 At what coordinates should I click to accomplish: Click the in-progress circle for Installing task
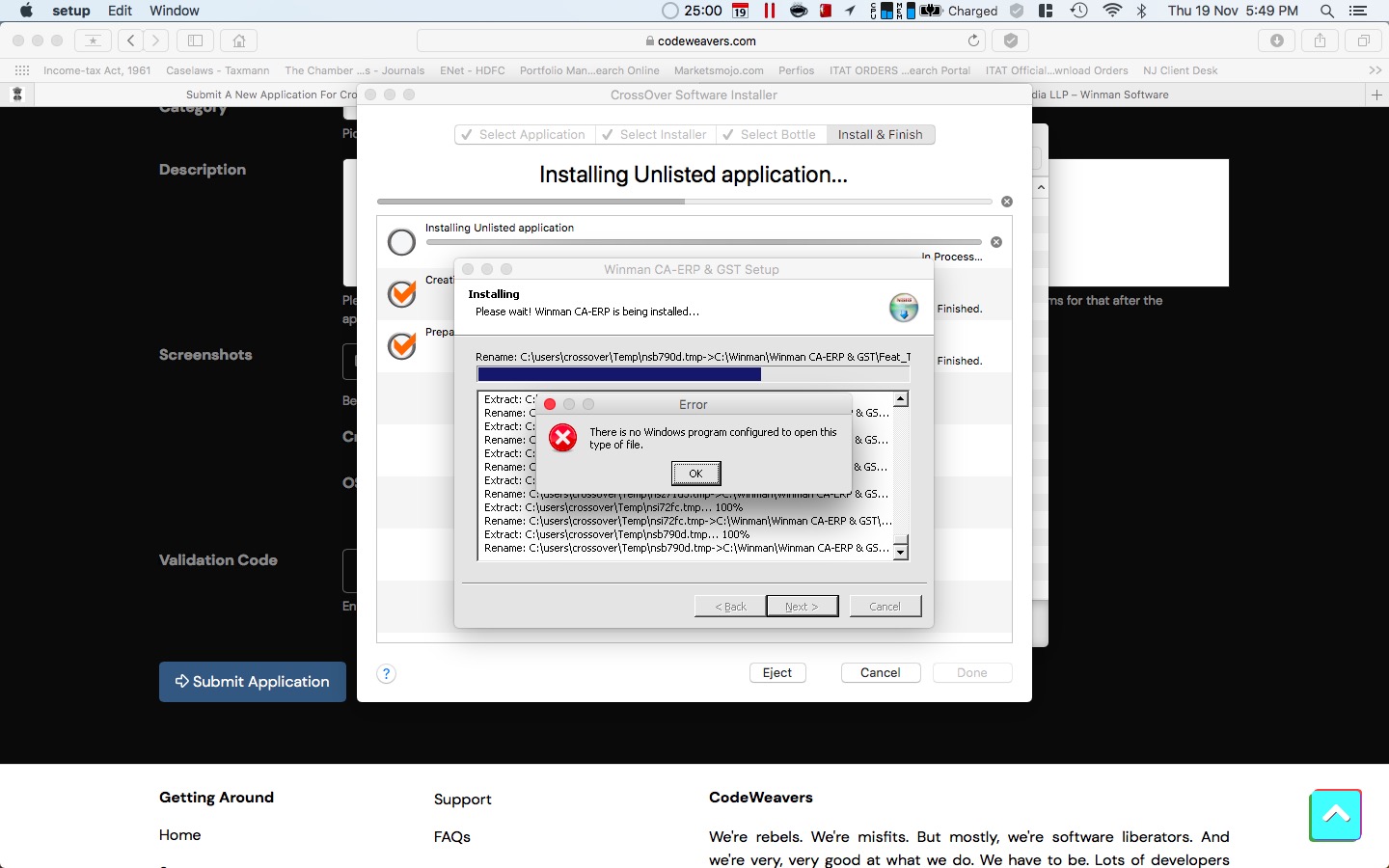pyautogui.click(x=402, y=242)
